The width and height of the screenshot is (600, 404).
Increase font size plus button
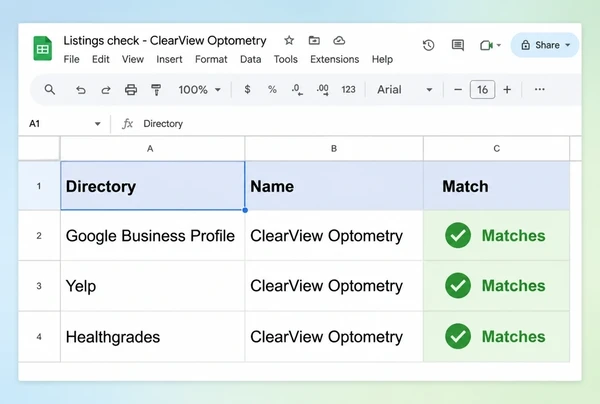[x=507, y=90]
